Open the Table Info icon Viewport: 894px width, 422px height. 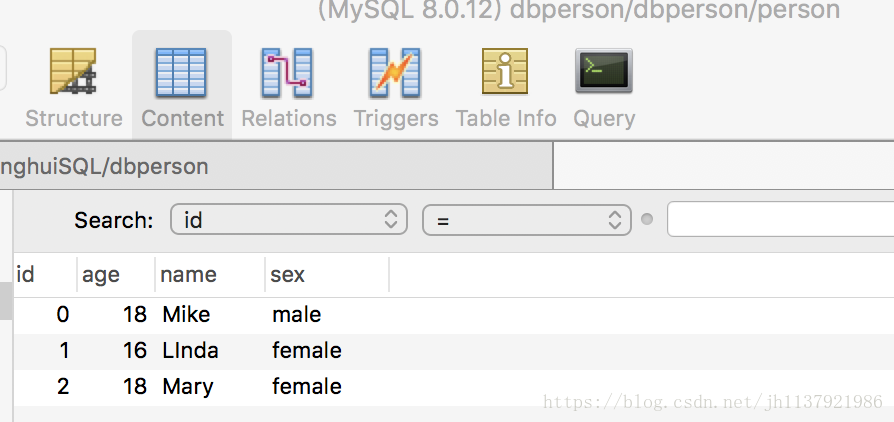click(x=505, y=71)
